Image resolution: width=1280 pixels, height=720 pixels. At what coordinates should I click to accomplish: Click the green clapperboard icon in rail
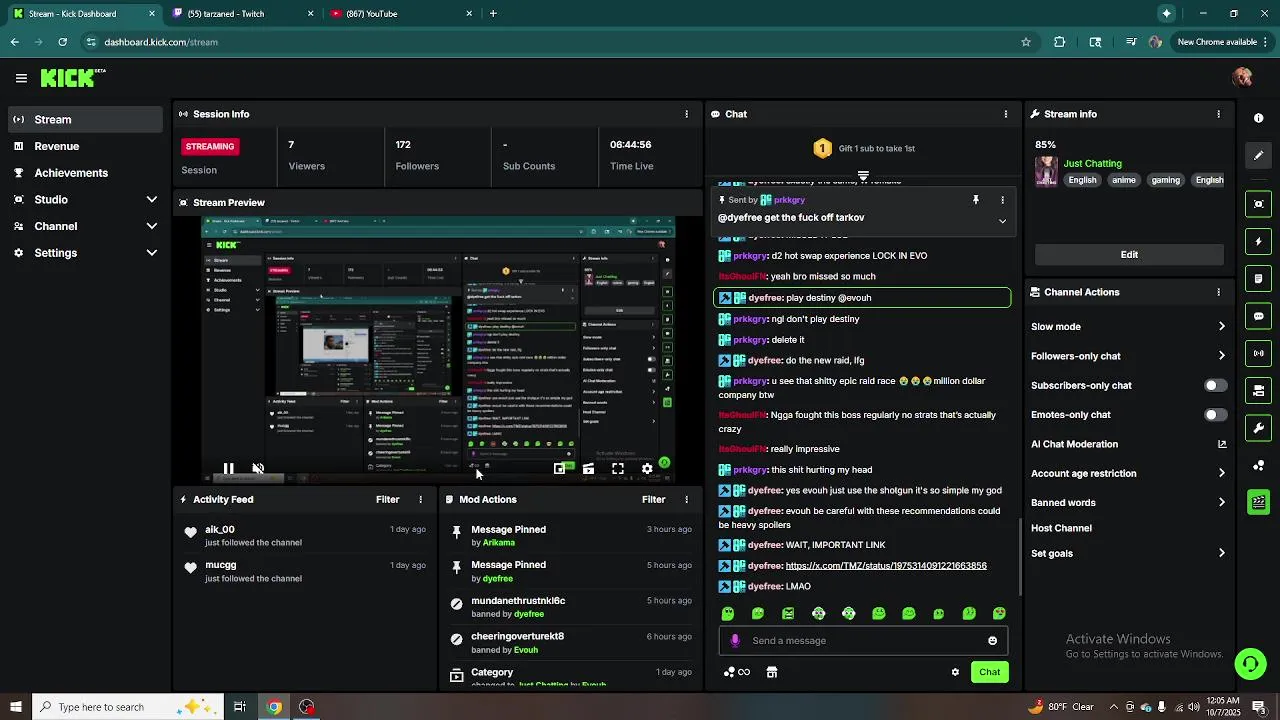(1258, 502)
